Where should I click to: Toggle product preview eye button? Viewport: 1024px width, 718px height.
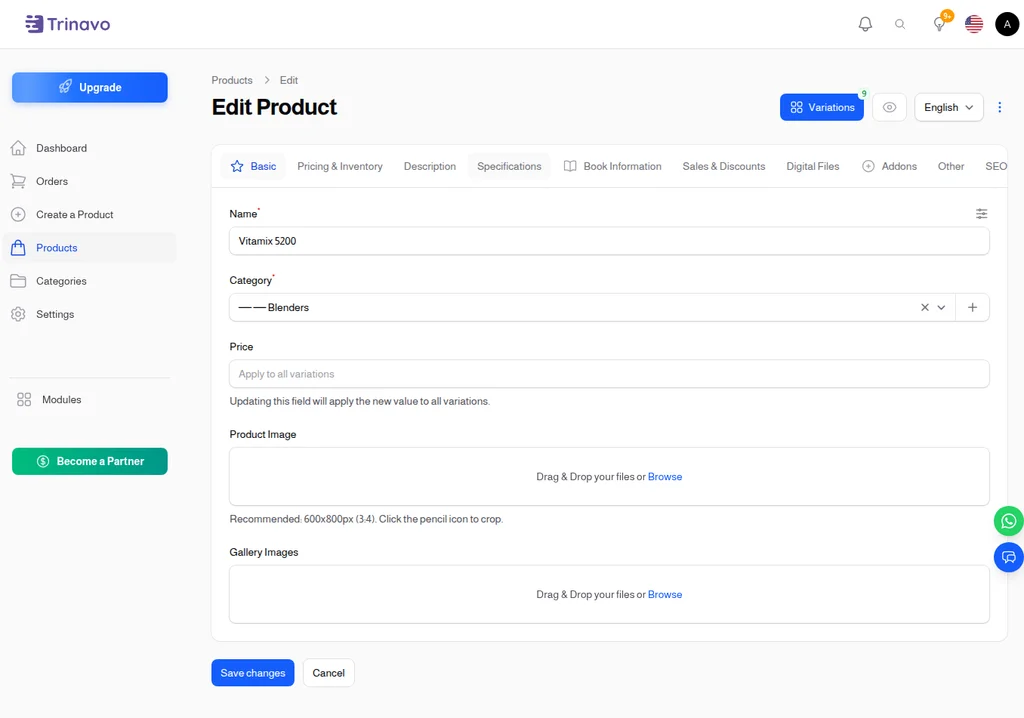coord(889,107)
